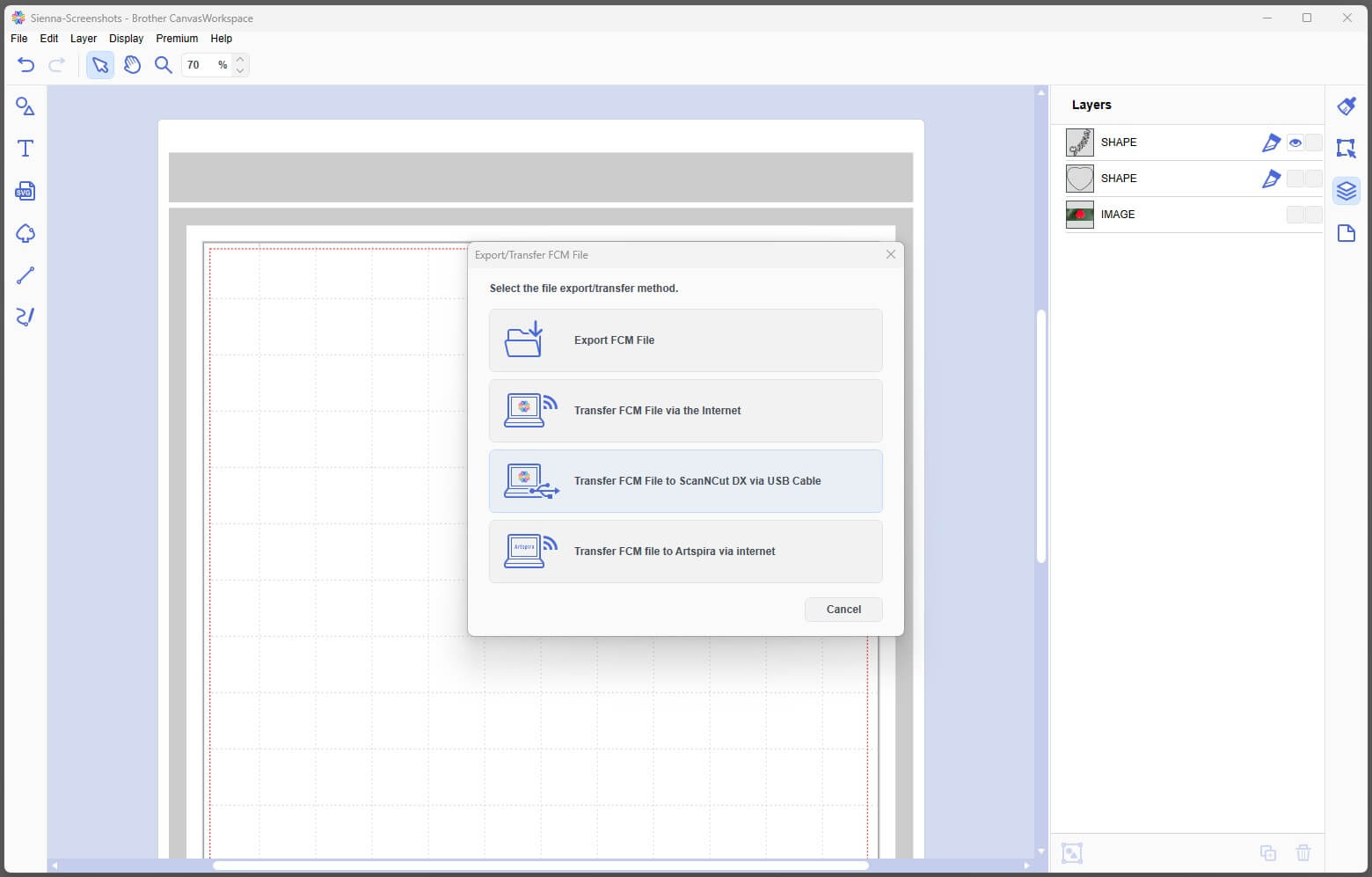Viewport: 1372px width, 877px height.
Task: Open the Edit menu
Action: [49, 39]
